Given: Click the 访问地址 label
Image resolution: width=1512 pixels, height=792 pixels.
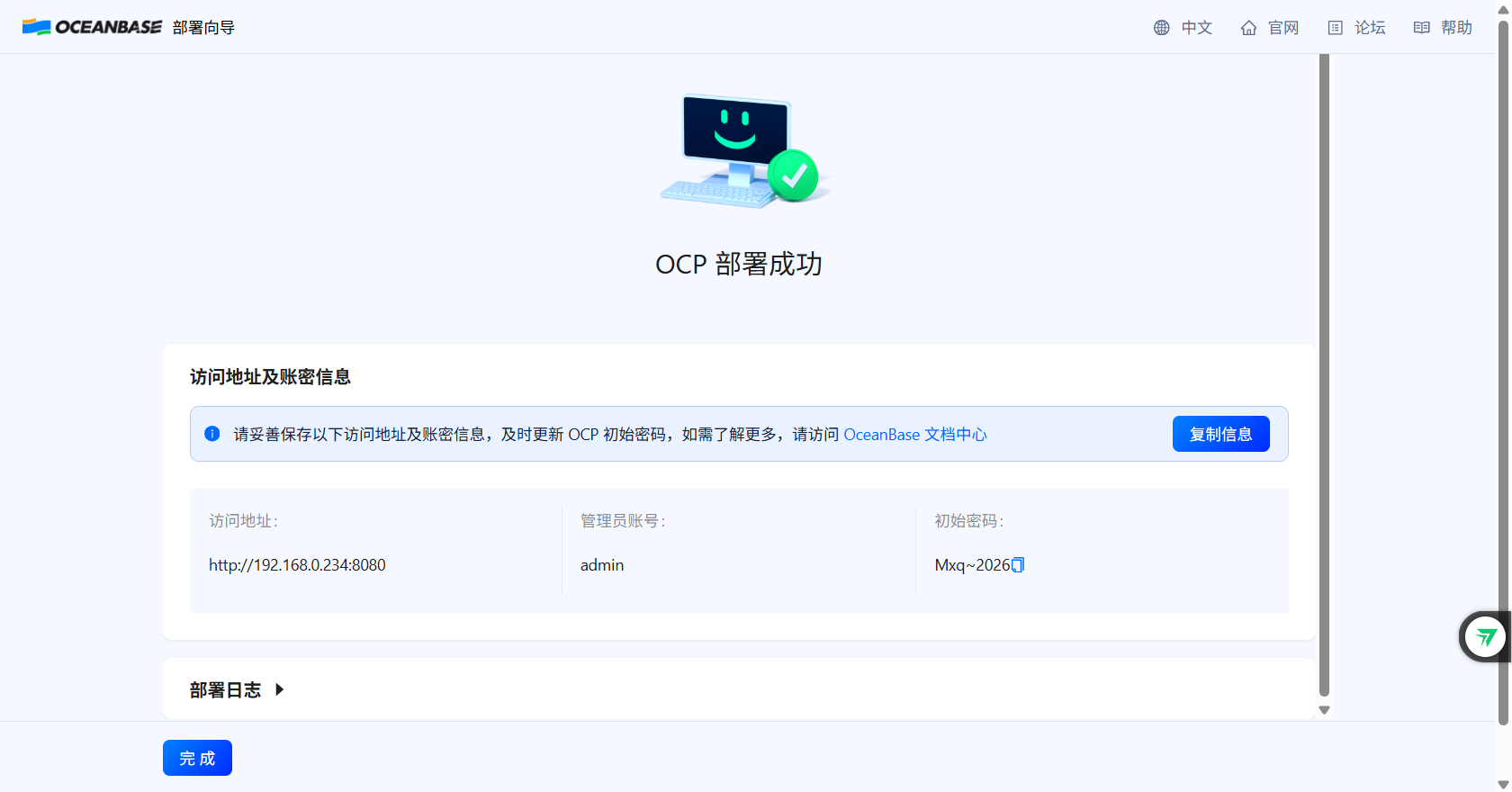Looking at the screenshot, I should coord(244,521).
